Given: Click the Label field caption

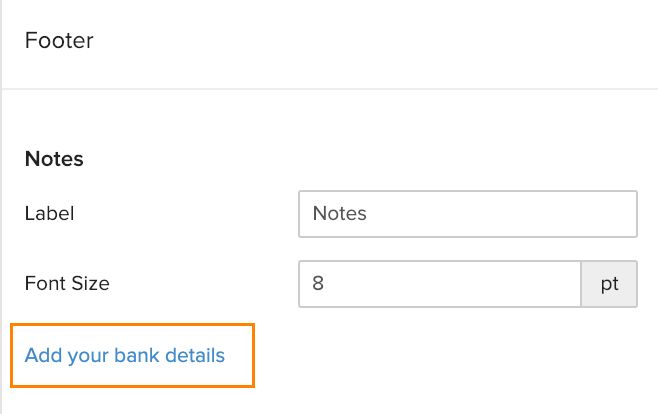Looking at the screenshot, I should (x=50, y=213).
